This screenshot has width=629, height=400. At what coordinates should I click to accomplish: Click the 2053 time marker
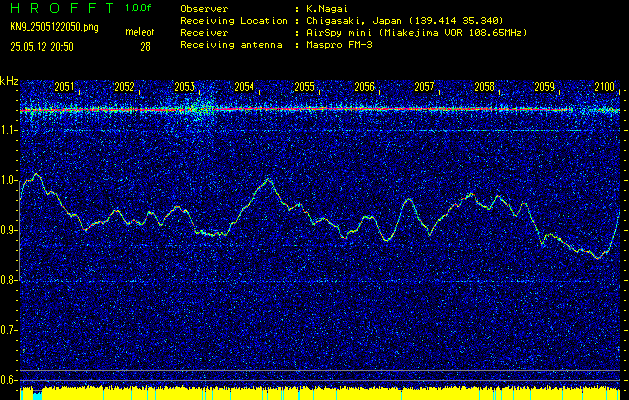point(185,87)
